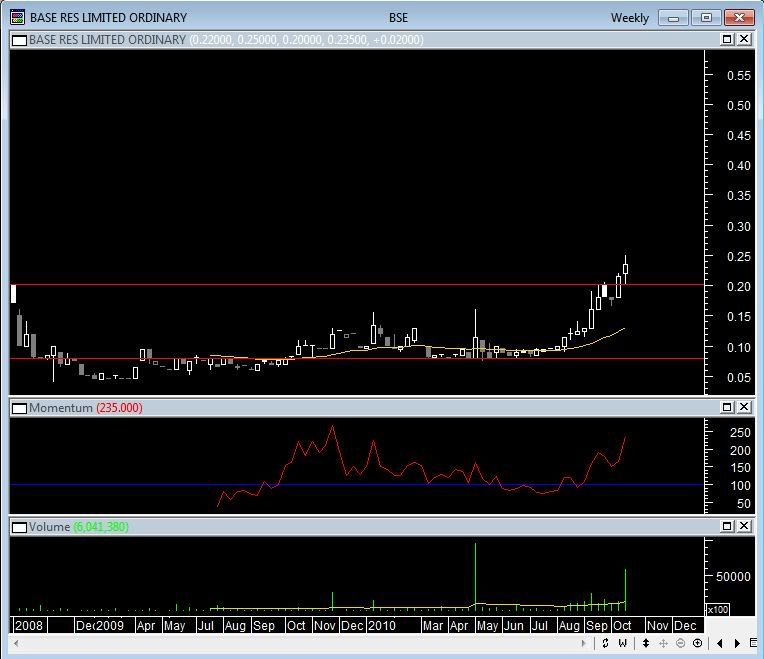Image resolution: width=764 pixels, height=659 pixels.
Task: Open the chart list icon at toolbar end
Action: [753, 643]
